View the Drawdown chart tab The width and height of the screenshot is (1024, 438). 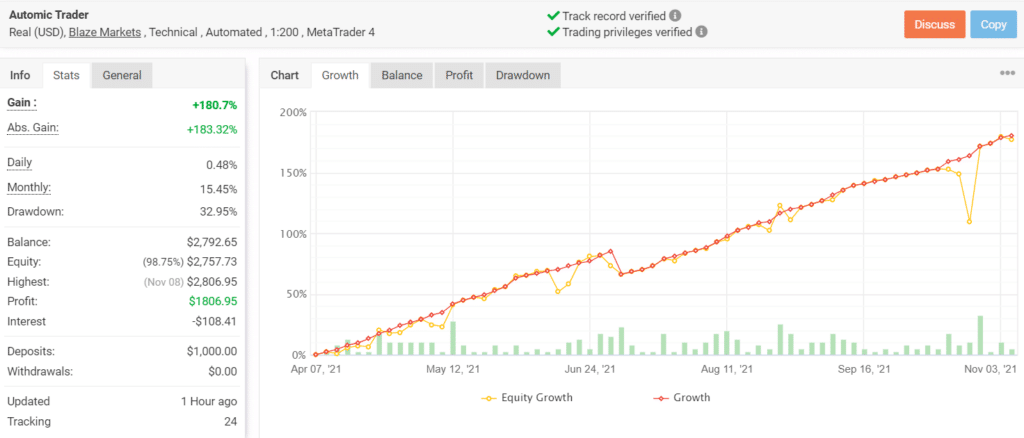pos(523,75)
